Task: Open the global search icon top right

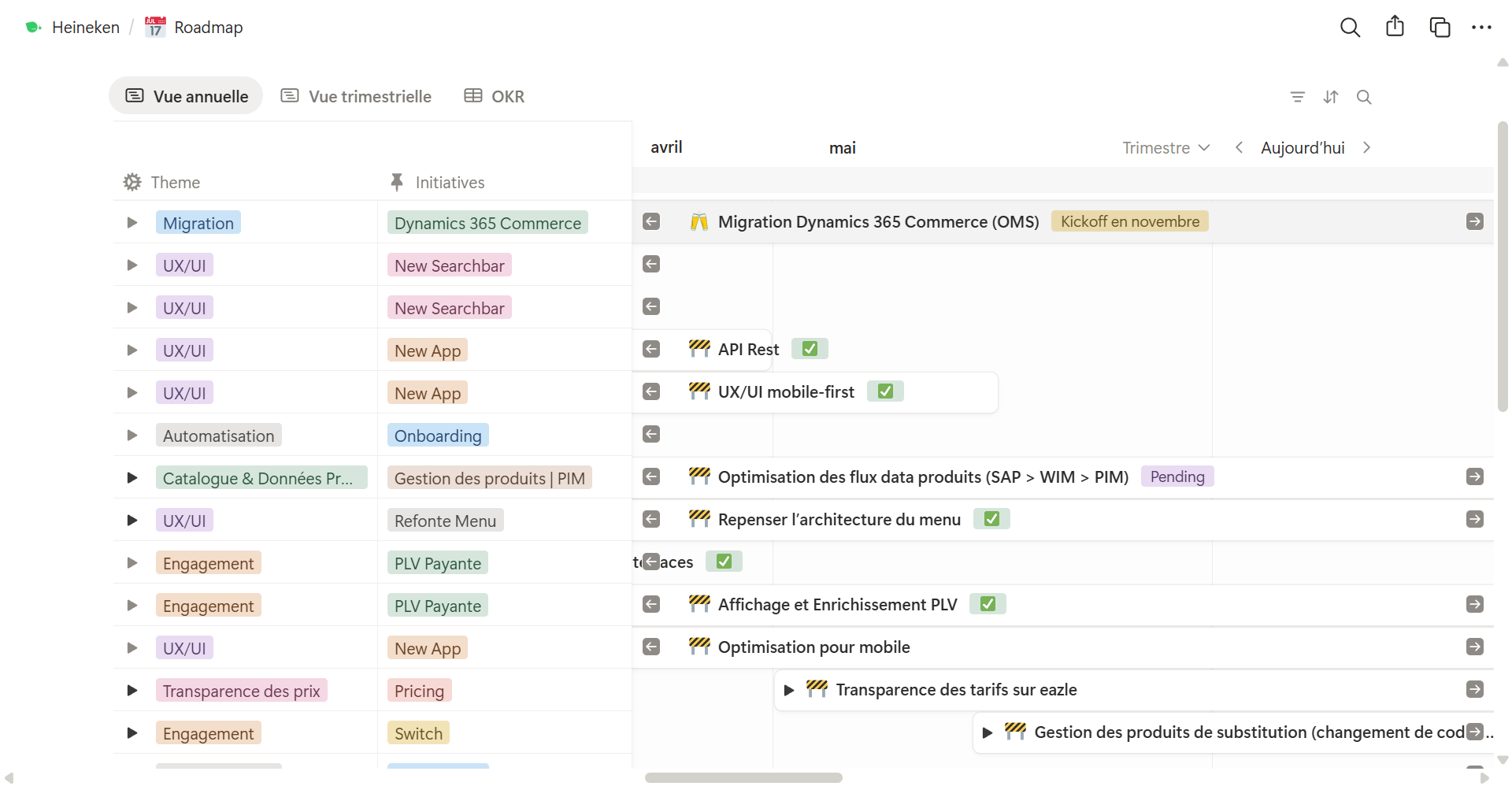Action: (1350, 27)
